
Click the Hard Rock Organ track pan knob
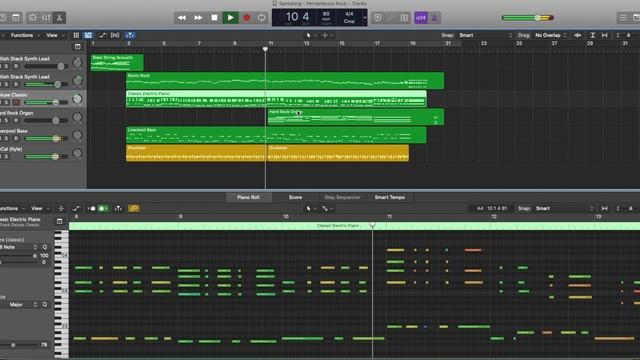tap(77, 117)
